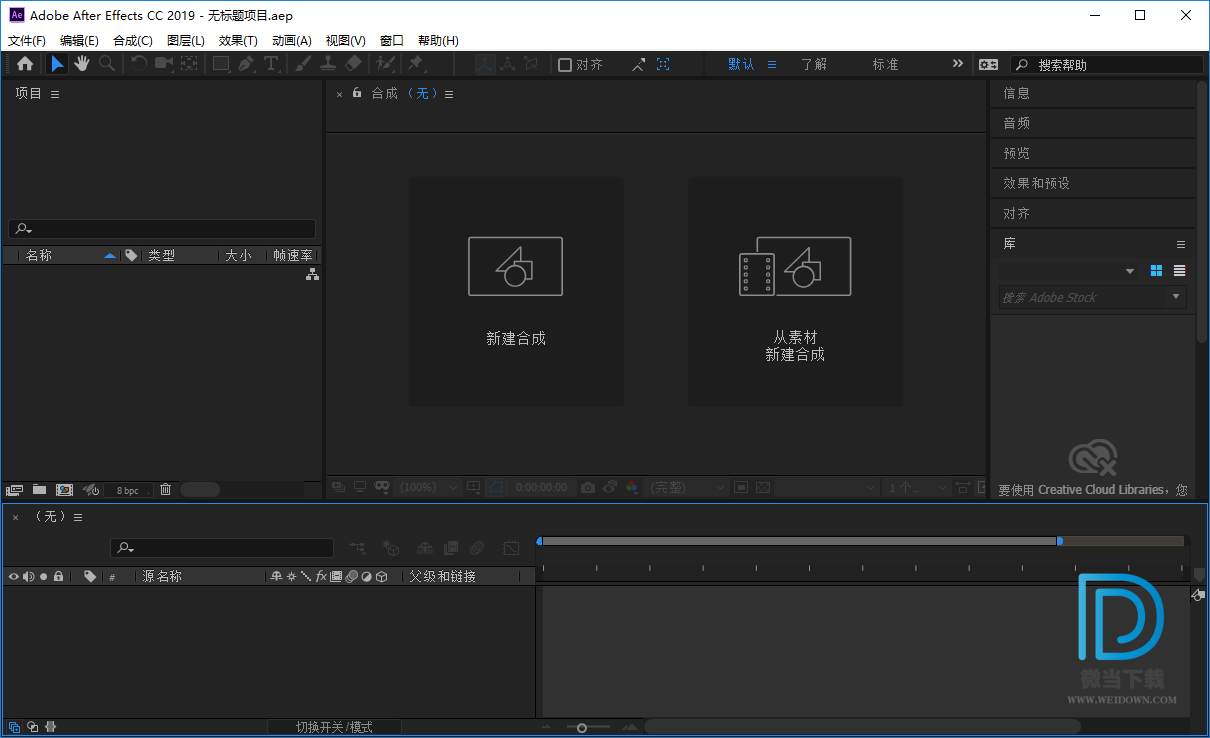Select the Pan Behind anchor point tool
This screenshot has height=738, width=1210.
coord(189,64)
